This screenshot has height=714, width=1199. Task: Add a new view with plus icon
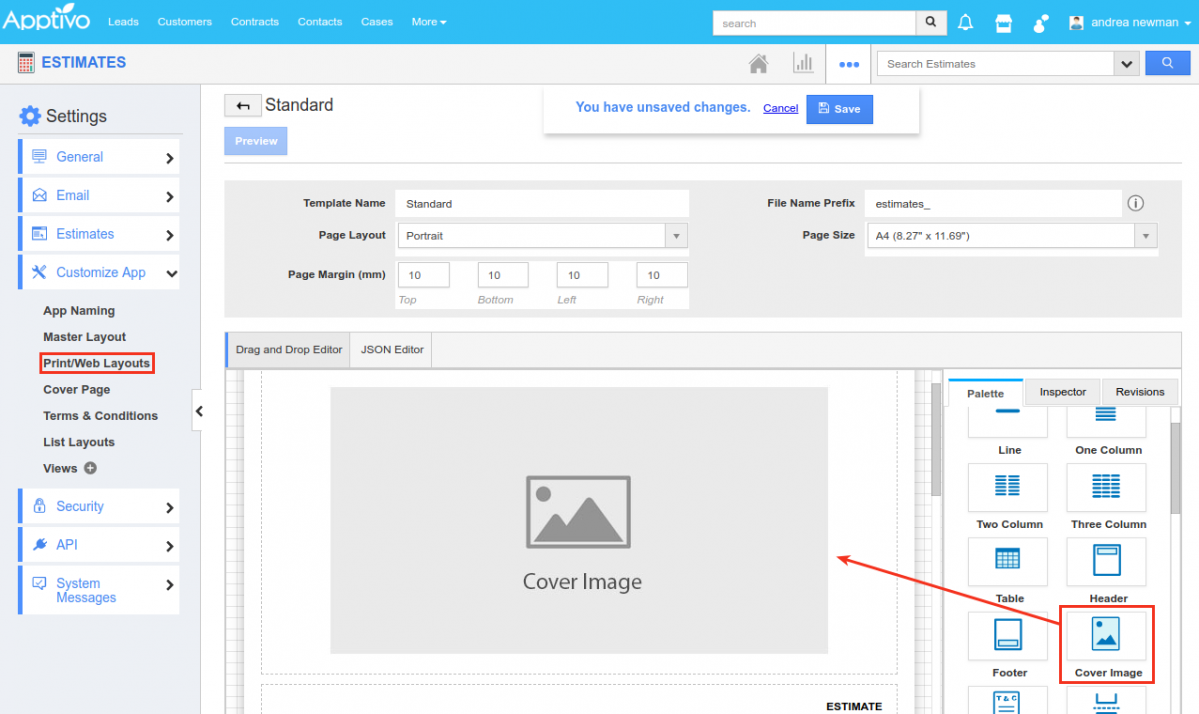(x=90, y=468)
